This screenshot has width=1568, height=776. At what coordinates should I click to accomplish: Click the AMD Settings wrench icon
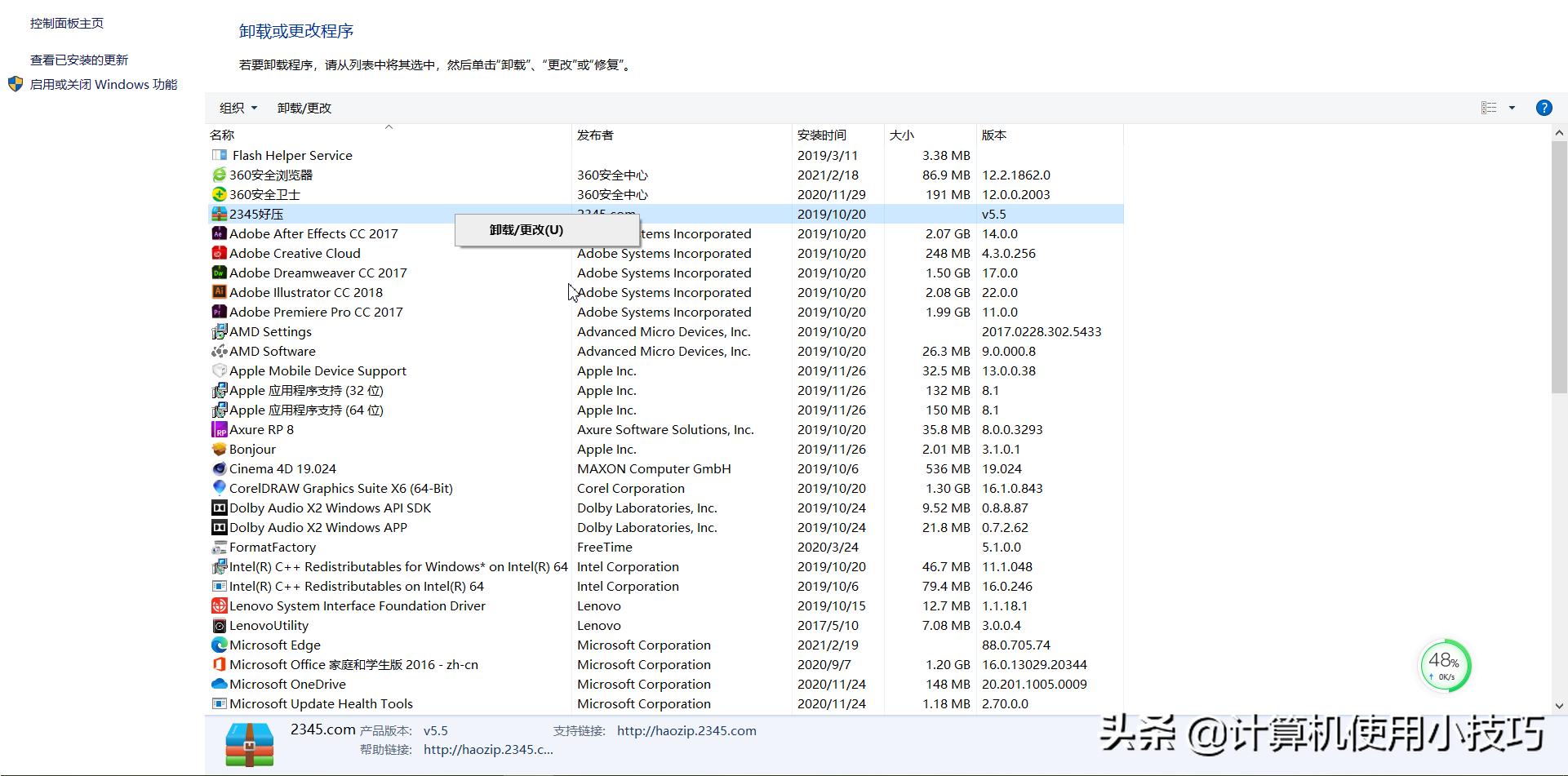(218, 331)
